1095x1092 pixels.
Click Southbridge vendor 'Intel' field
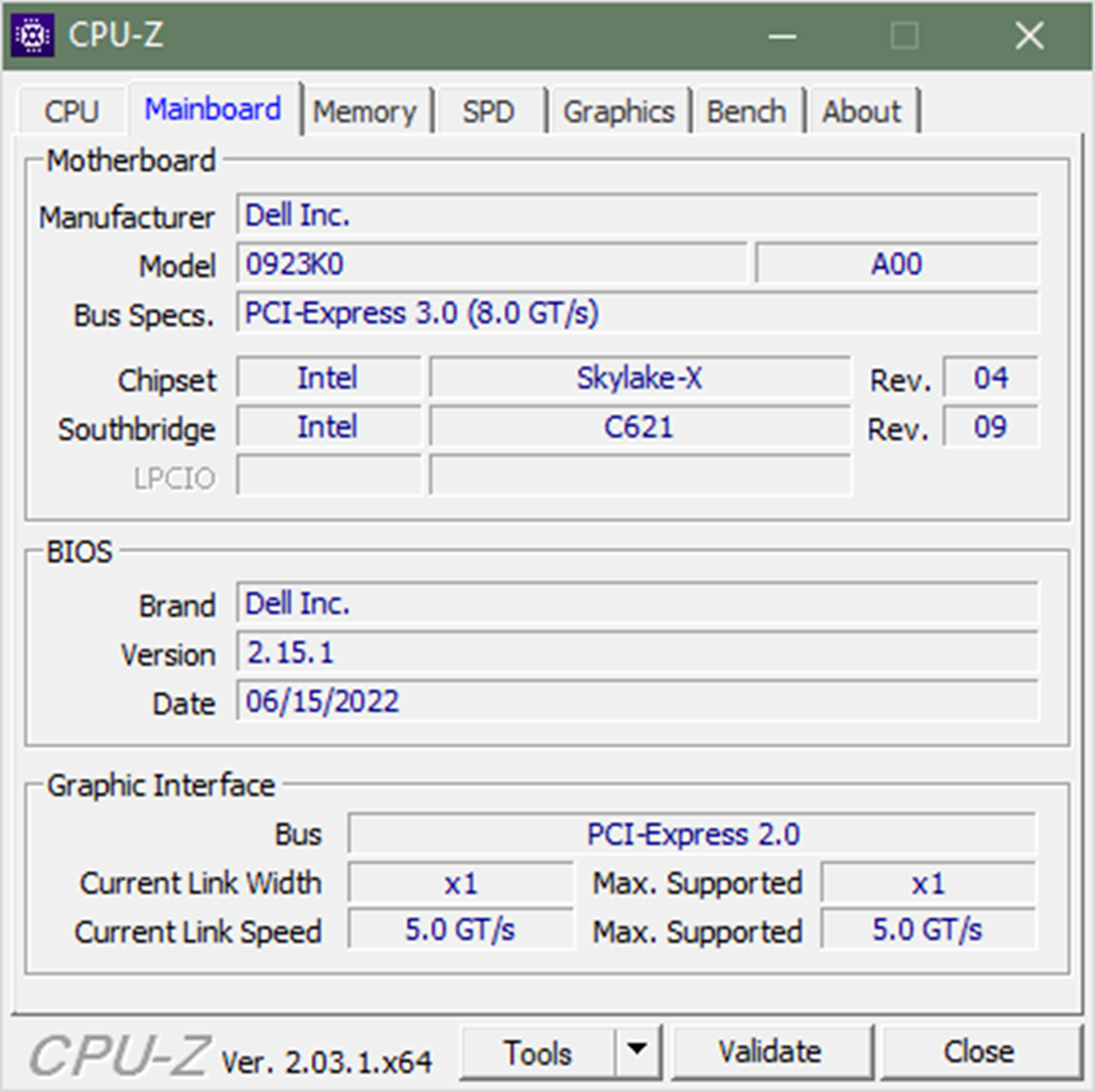(328, 426)
